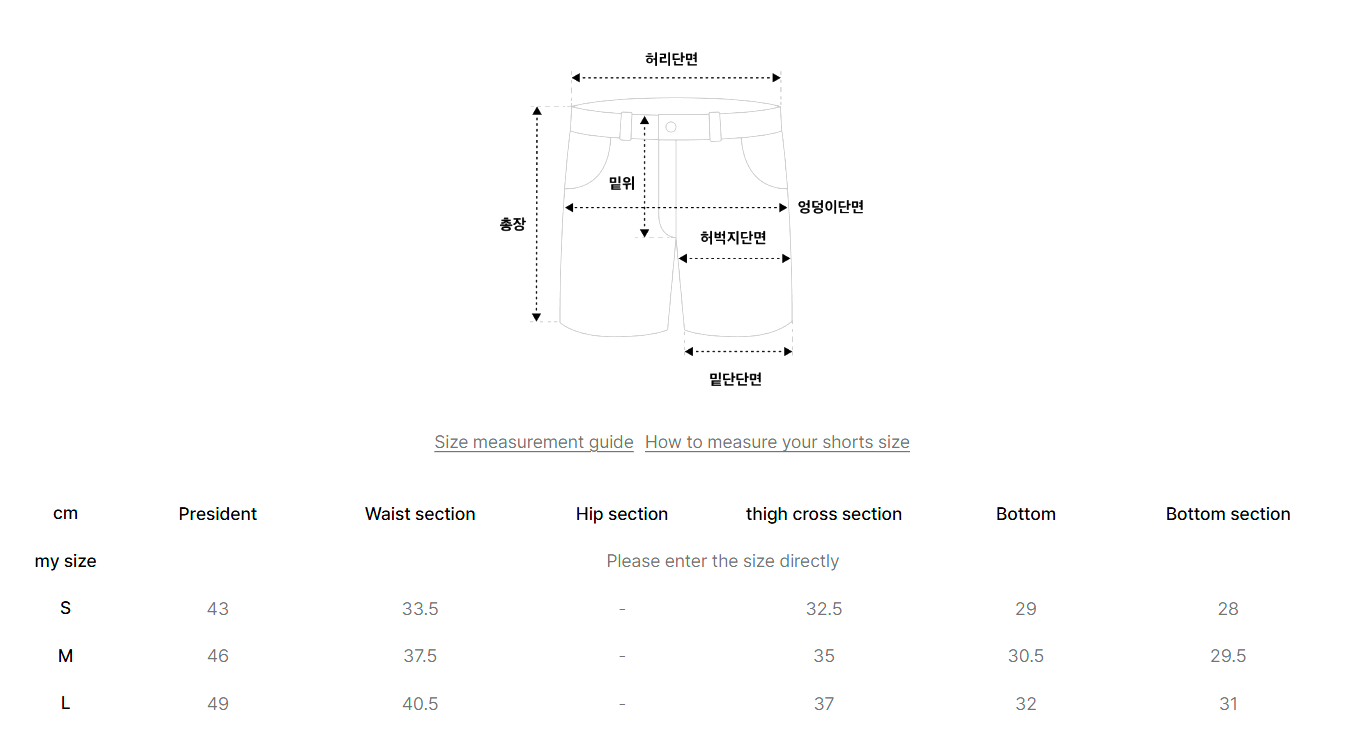
Task: Click the Waist section column header
Action: [x=420, y=514]
